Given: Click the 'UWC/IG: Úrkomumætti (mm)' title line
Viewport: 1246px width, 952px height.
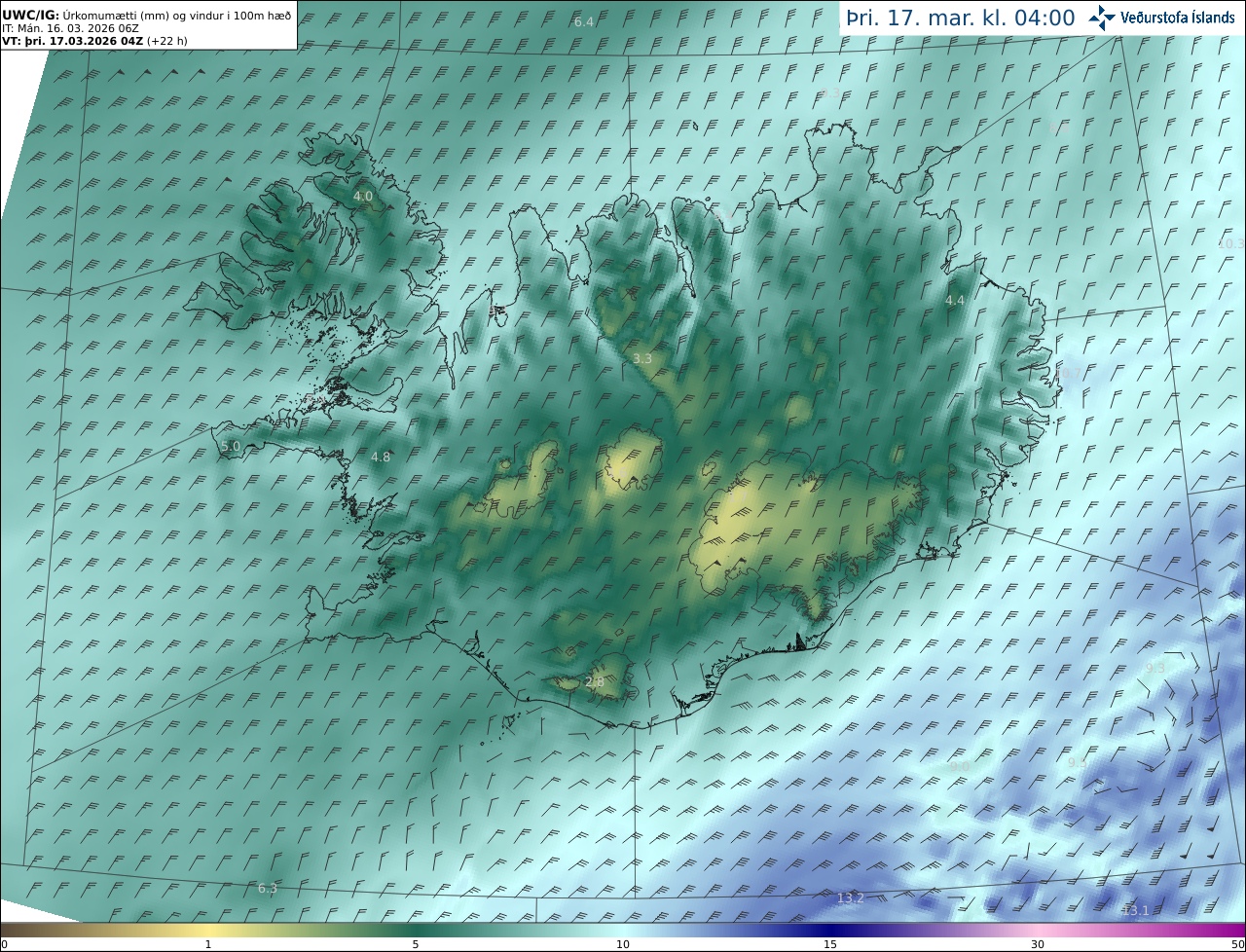Looking at the screenshot, I should (x=146, y=15).
